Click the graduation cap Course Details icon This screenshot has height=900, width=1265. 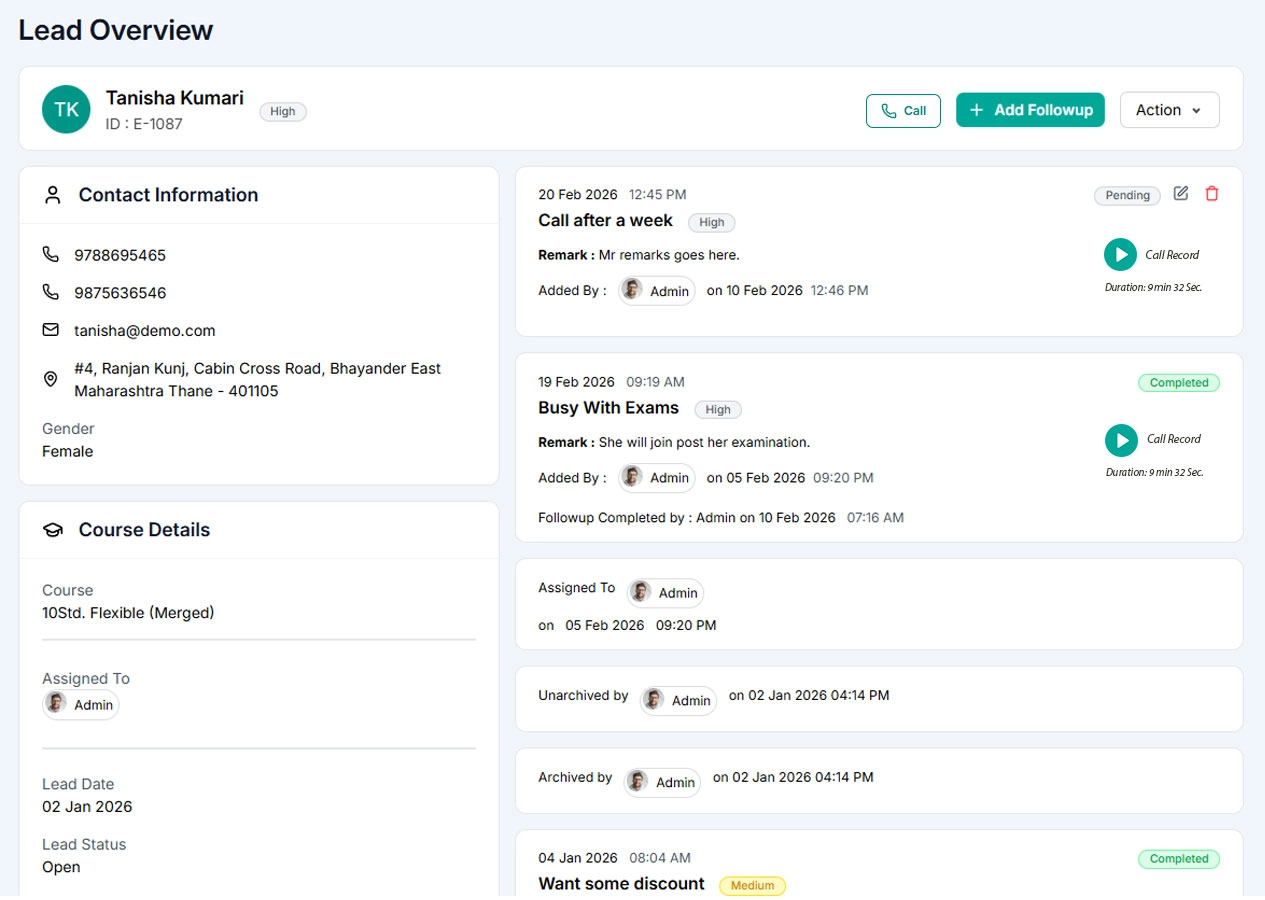coord(53,530)
